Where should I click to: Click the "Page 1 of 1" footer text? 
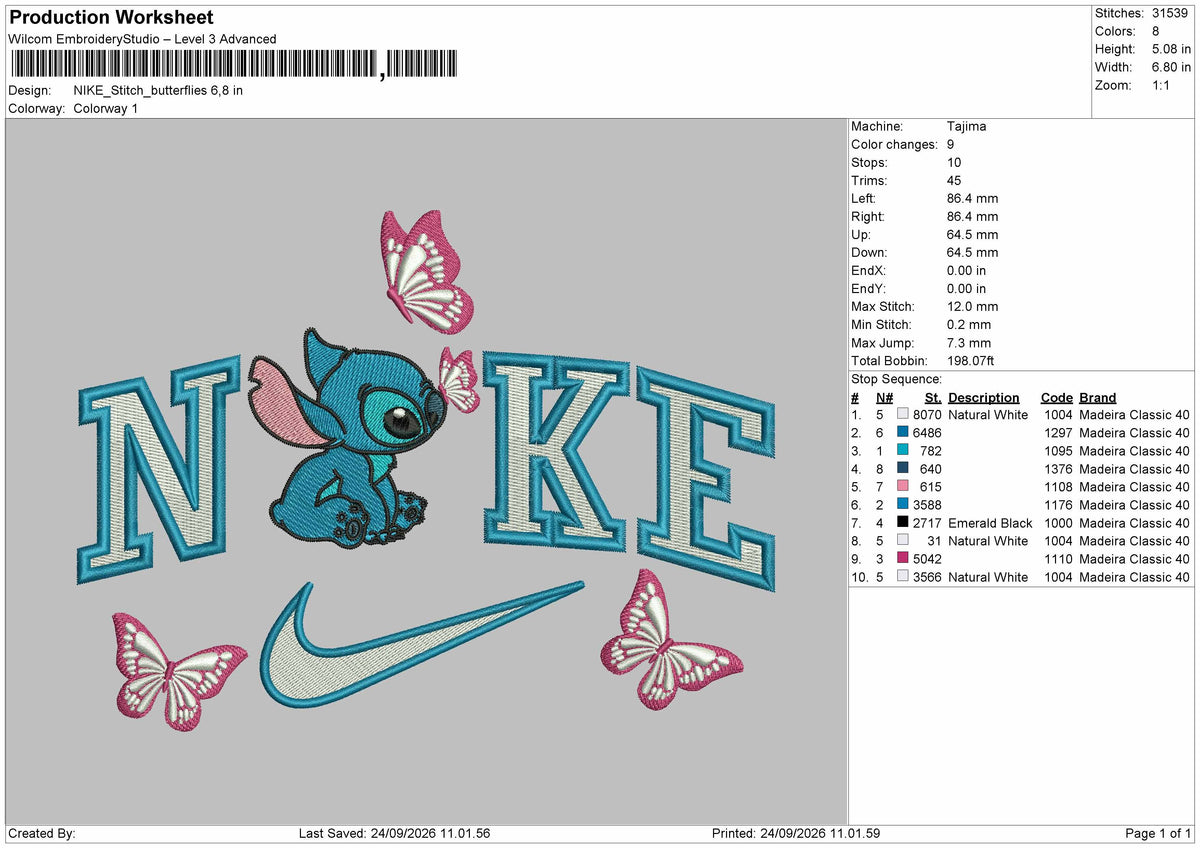pos(1159,834)
